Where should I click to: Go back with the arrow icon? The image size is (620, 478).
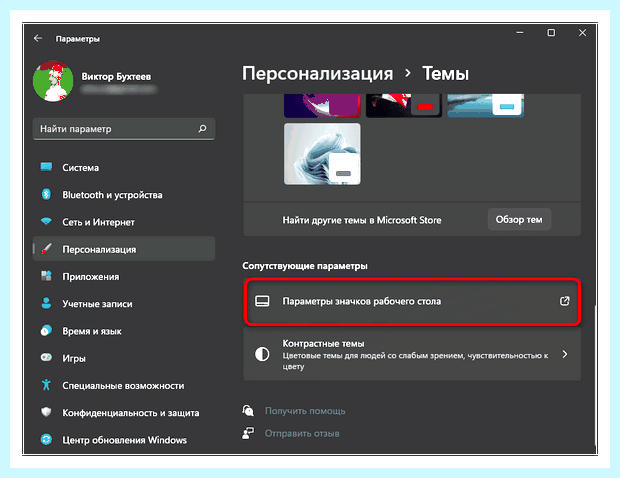click(38, 38)
